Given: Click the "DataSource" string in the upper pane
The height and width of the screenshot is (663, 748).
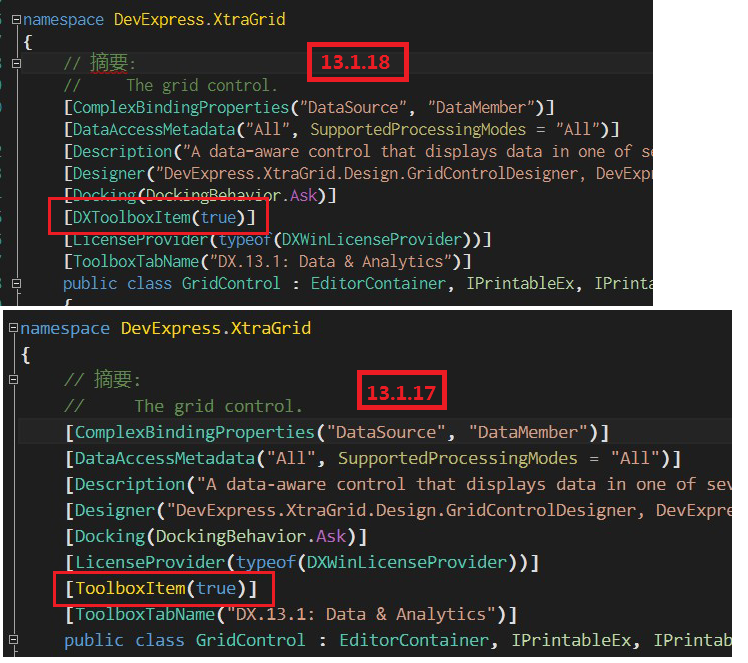Looking at the screenshot, I should click(353, 107).
